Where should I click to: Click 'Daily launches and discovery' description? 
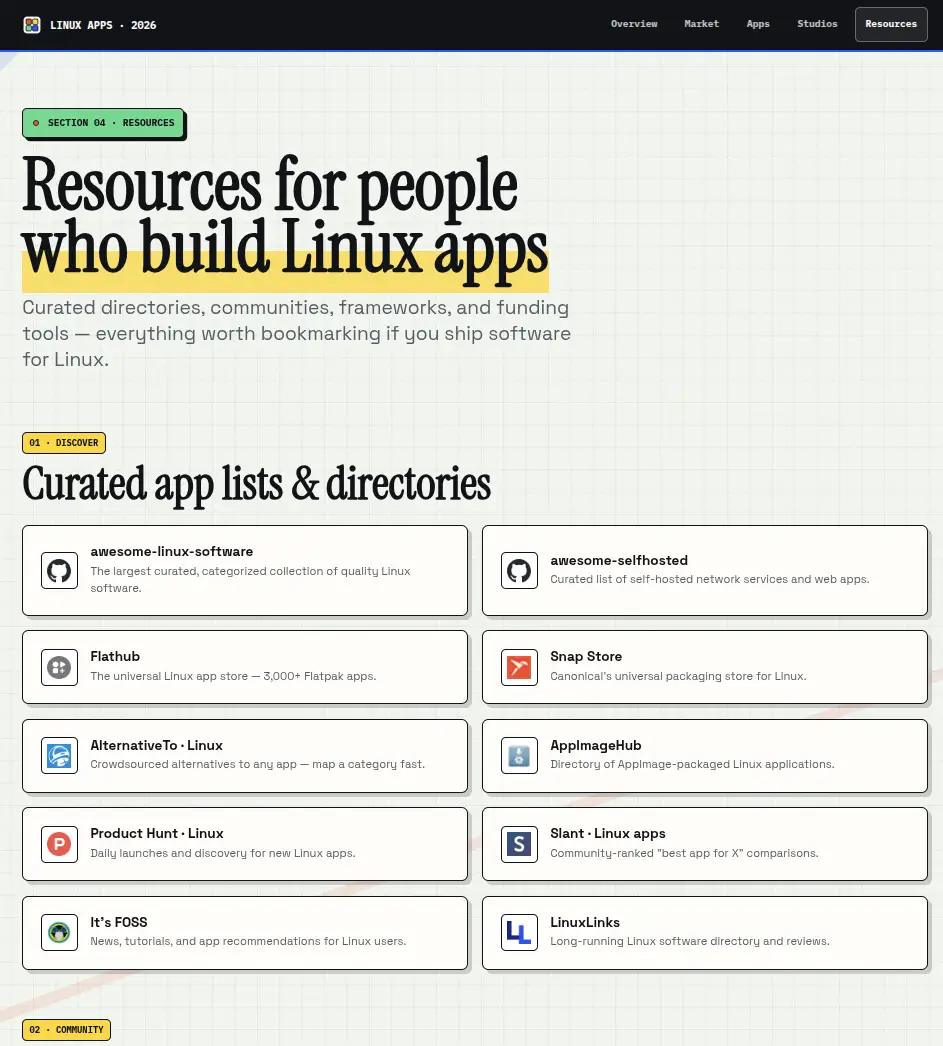pos(223,853)
